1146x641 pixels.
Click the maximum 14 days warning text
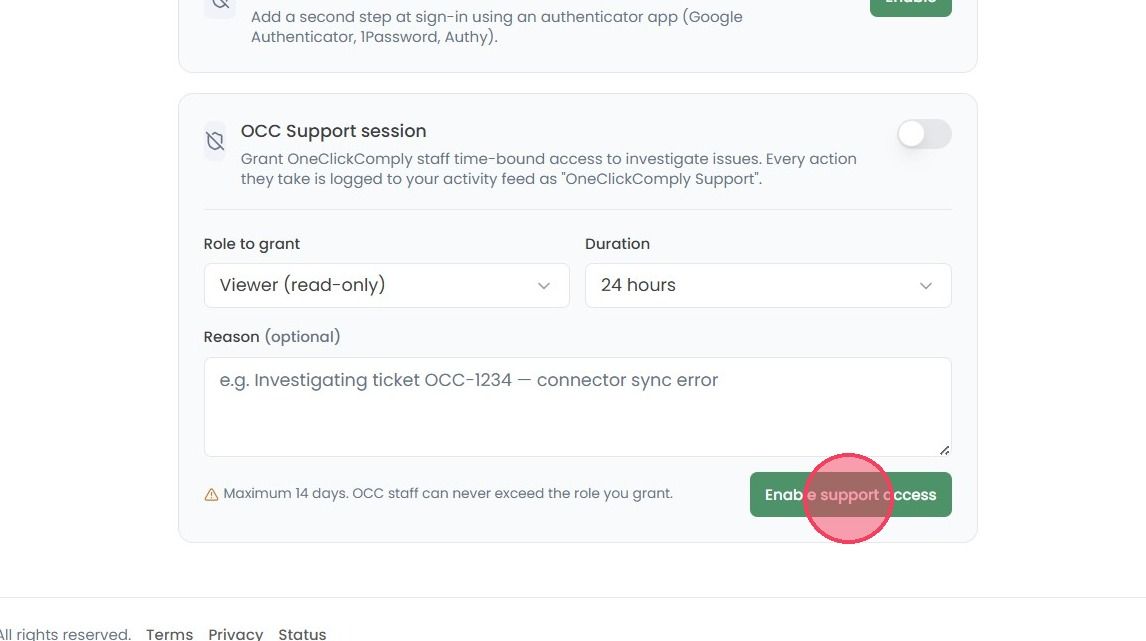[x=448, y=493]
